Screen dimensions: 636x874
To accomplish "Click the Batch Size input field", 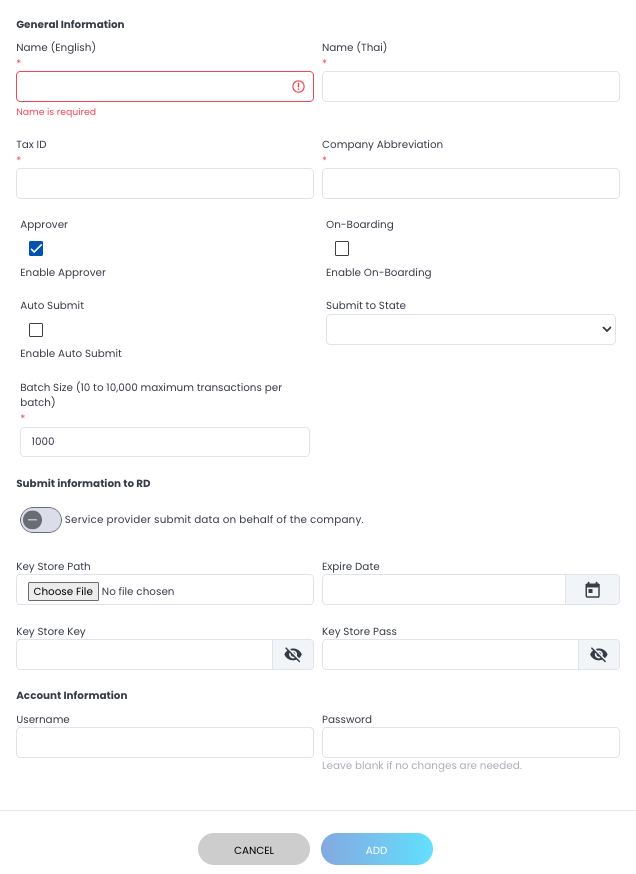I will [165, 442].
